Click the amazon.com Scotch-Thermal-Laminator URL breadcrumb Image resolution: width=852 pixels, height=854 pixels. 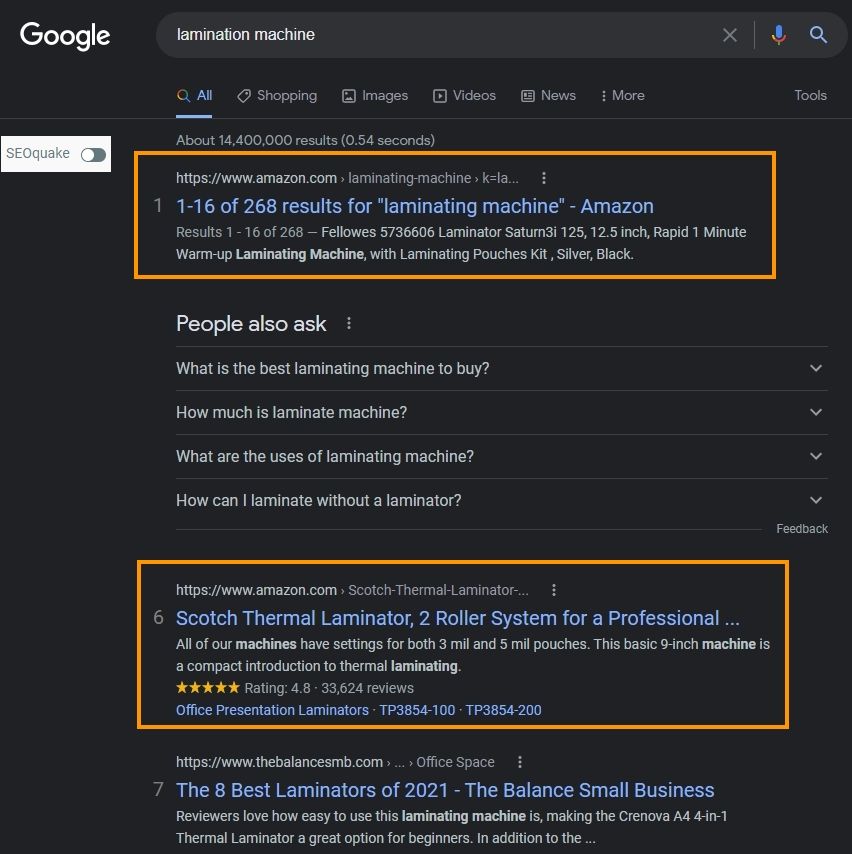[x=352, y=590]
